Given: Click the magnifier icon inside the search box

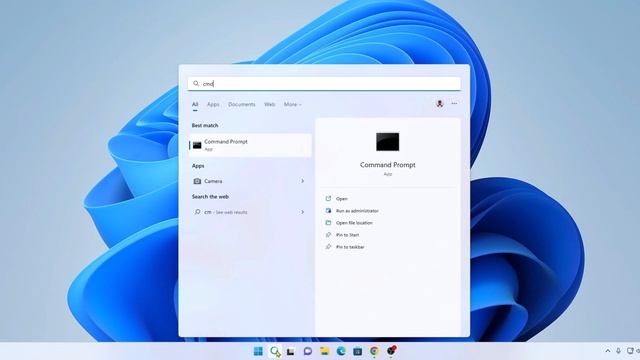Looking at the screenshot, I should tap(196, 84).
